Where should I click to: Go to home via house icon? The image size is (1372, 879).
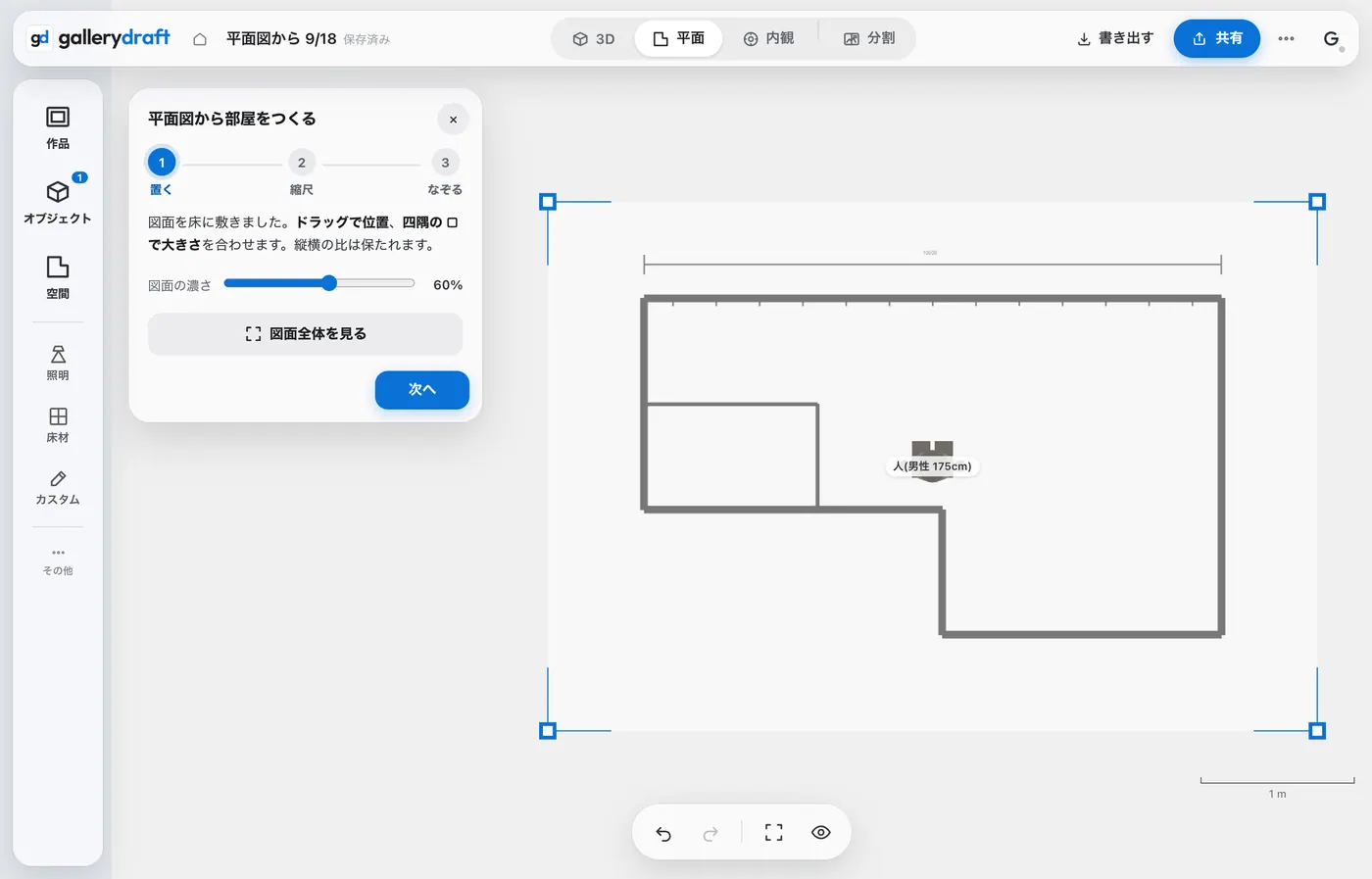pyautogui.click(x=200, y=39)
